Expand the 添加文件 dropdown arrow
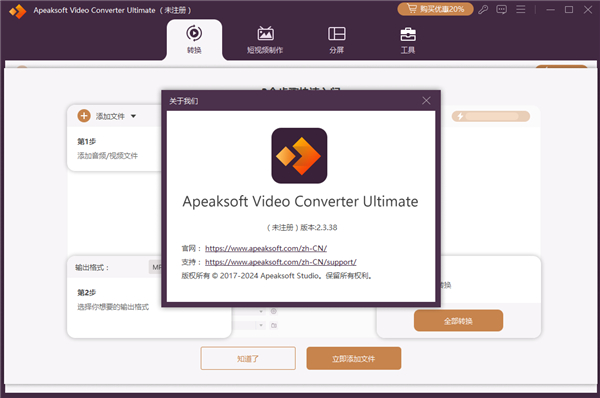 click(133, 116)
